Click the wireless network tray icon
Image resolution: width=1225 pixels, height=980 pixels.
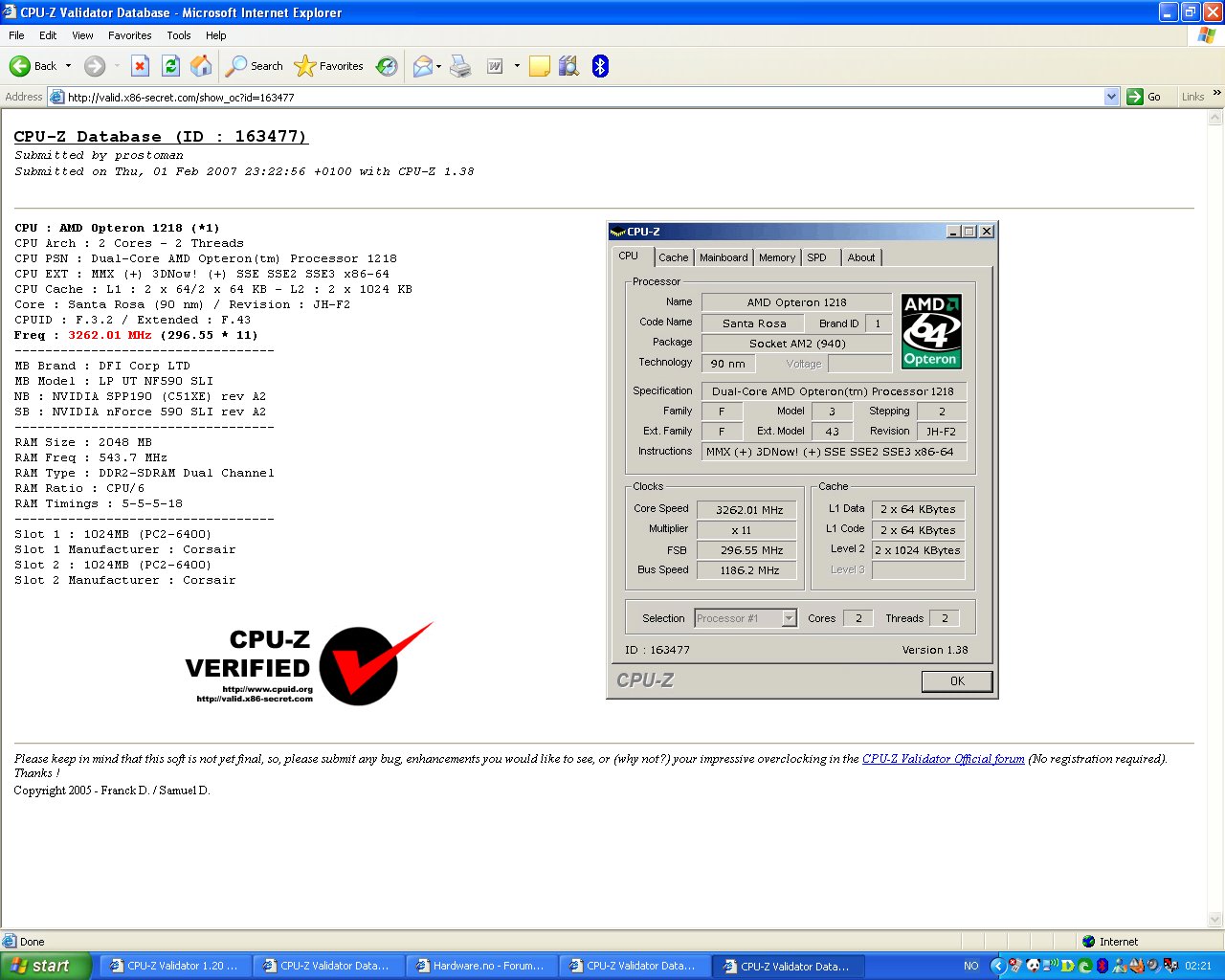1051,966
